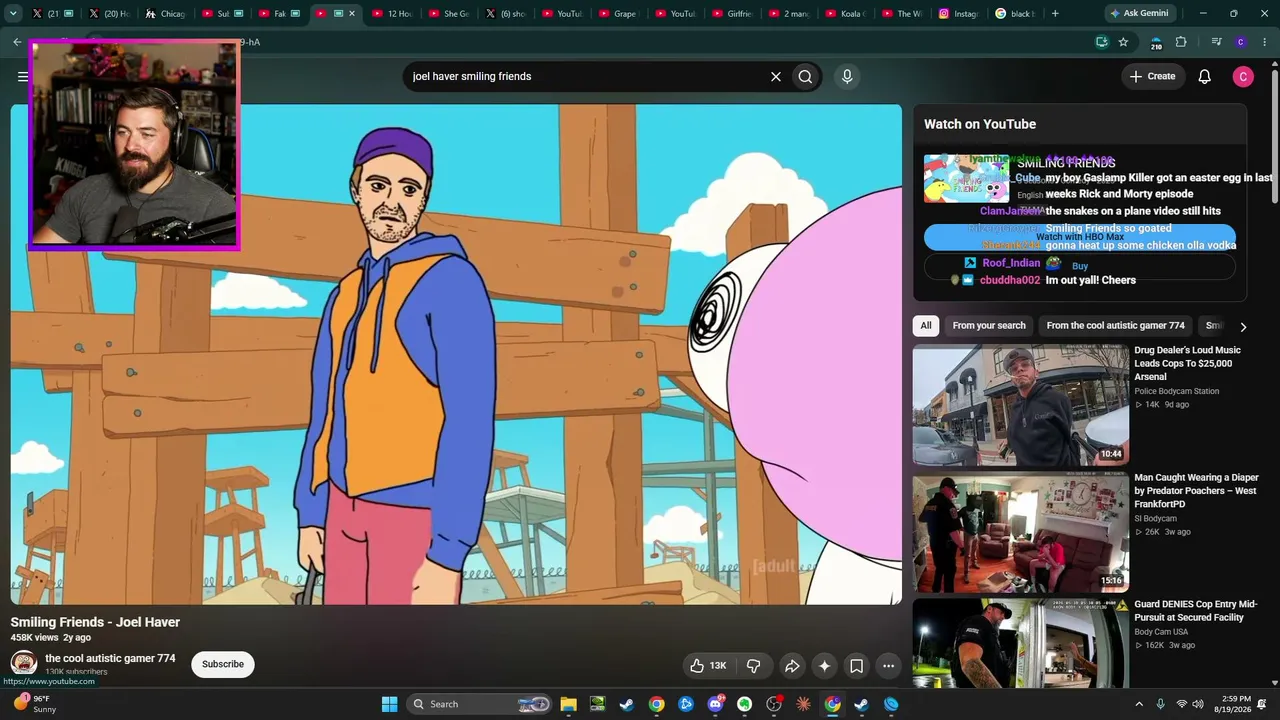Open Chrome media controls icon
This screenshot has width=1280, height=720.
click(x=1216, y=42)
